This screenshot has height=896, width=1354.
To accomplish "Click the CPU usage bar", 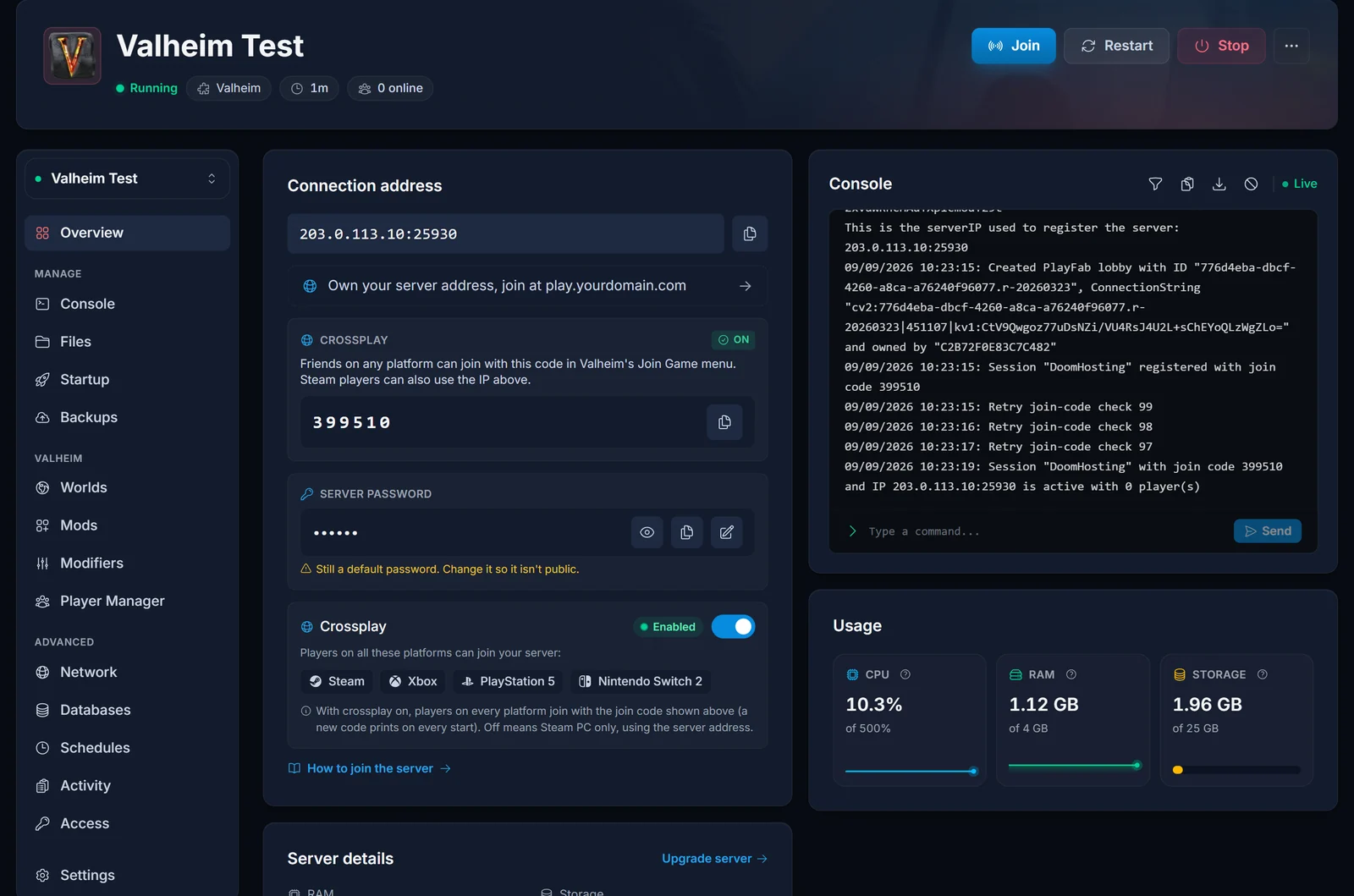I will click(911, 771).
